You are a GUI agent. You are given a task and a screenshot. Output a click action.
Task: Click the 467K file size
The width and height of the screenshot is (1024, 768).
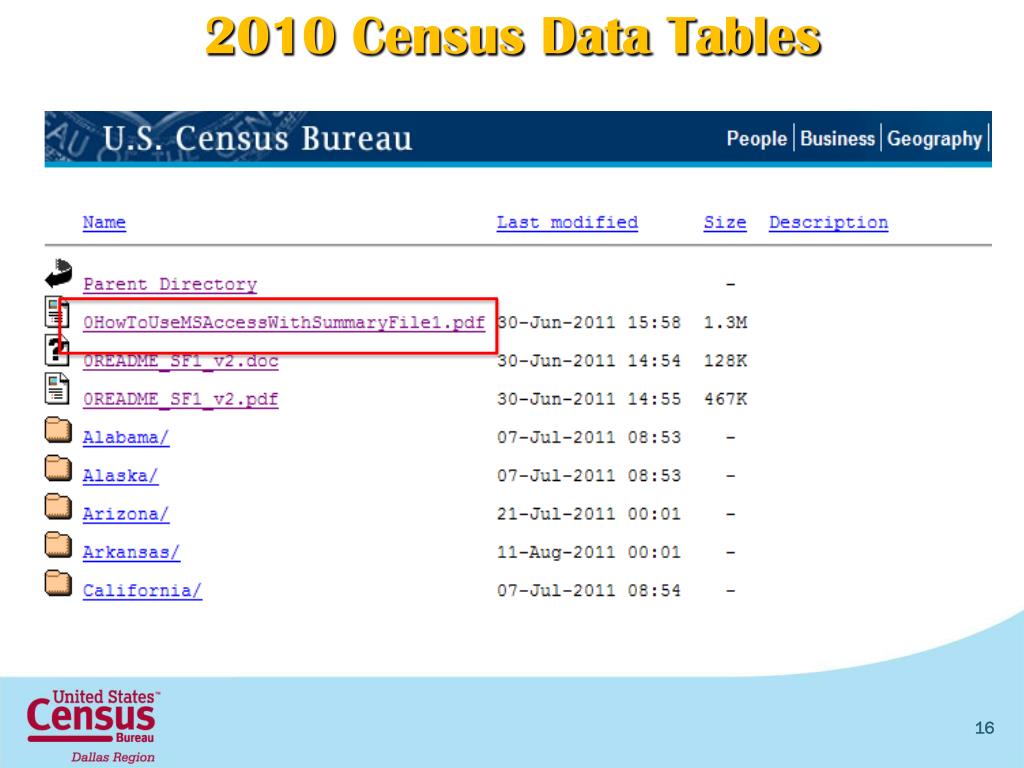click(x=726, y=399)
